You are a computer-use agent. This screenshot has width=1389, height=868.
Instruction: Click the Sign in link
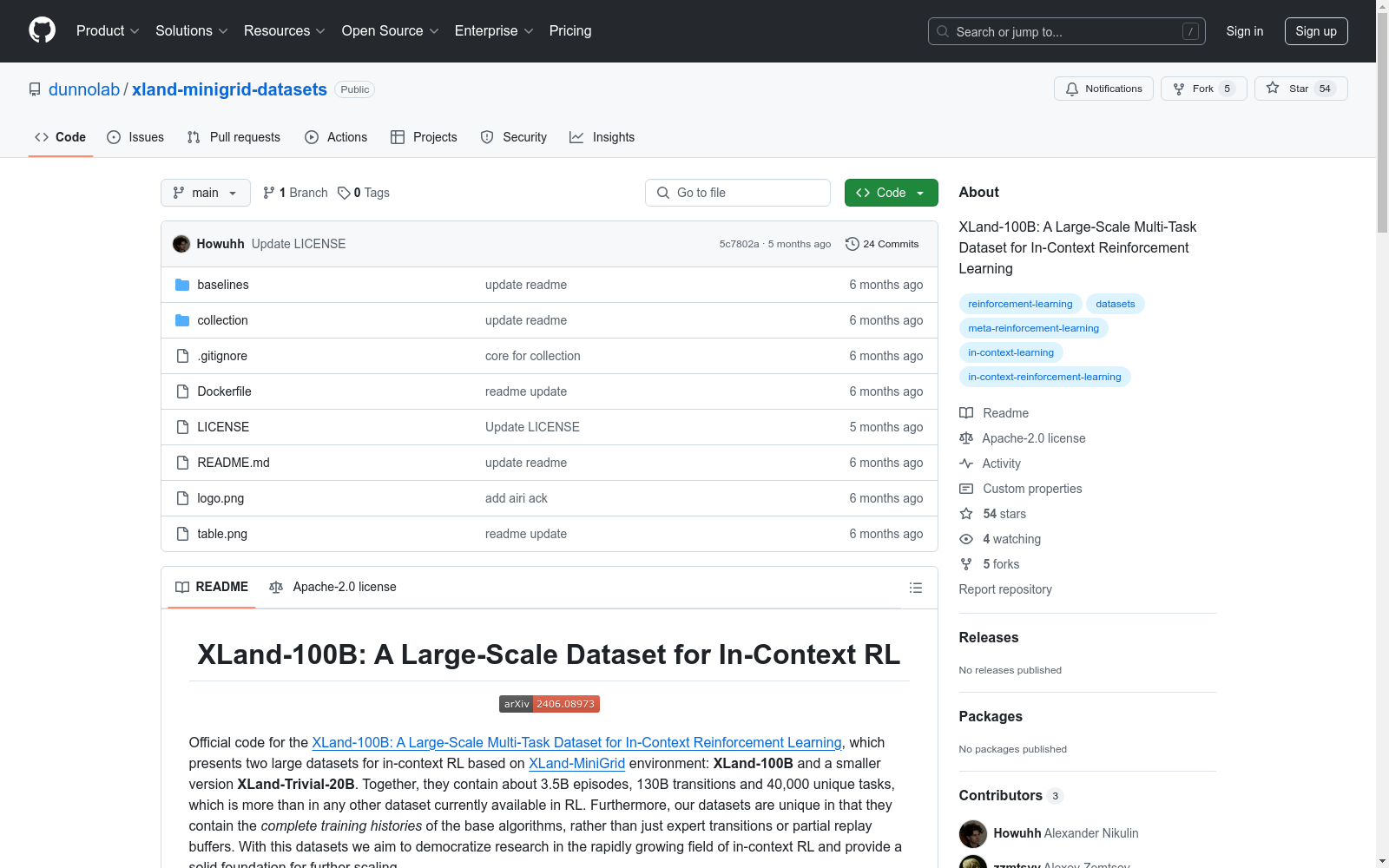click(1245, 31)
